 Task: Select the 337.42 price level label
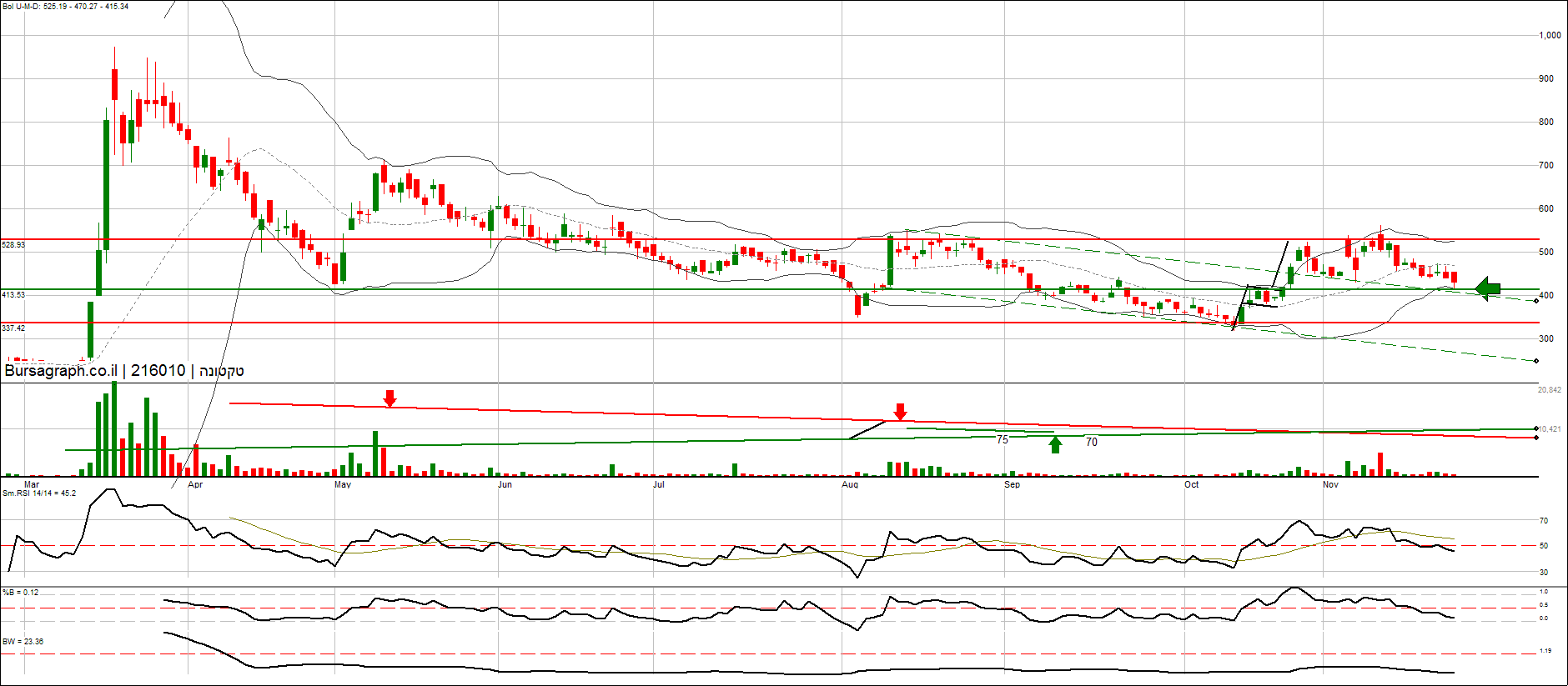pos(14,328)
